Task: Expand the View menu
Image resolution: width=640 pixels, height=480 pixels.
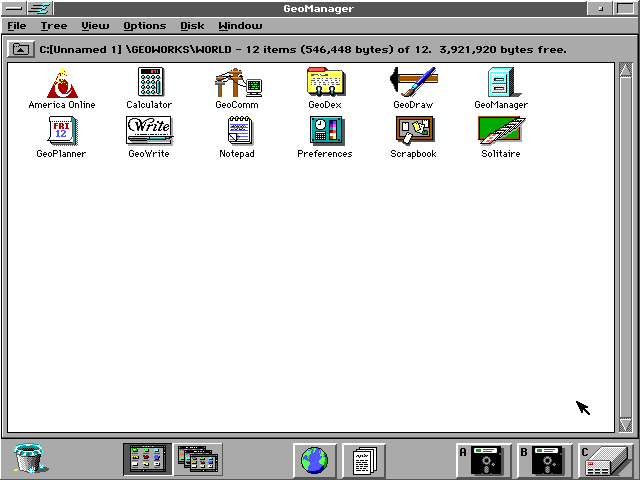Action: (x=95, y=26)
